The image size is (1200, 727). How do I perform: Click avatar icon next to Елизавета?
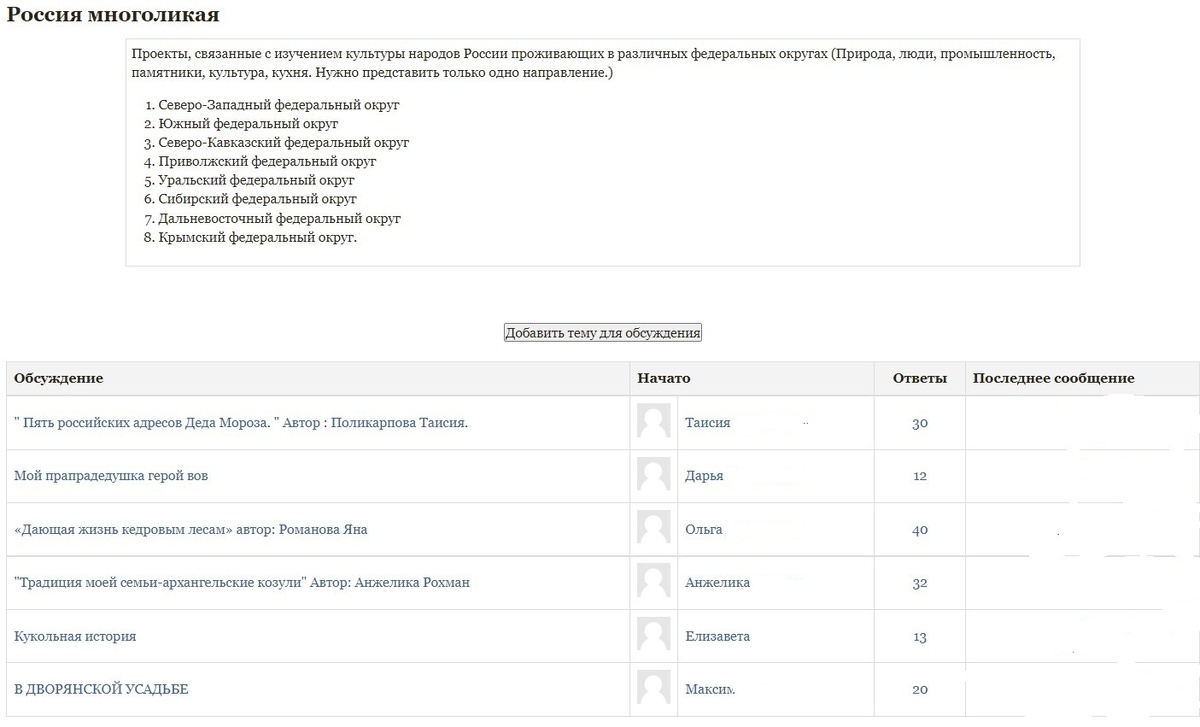pyautogui.click(x=654, y=635)
